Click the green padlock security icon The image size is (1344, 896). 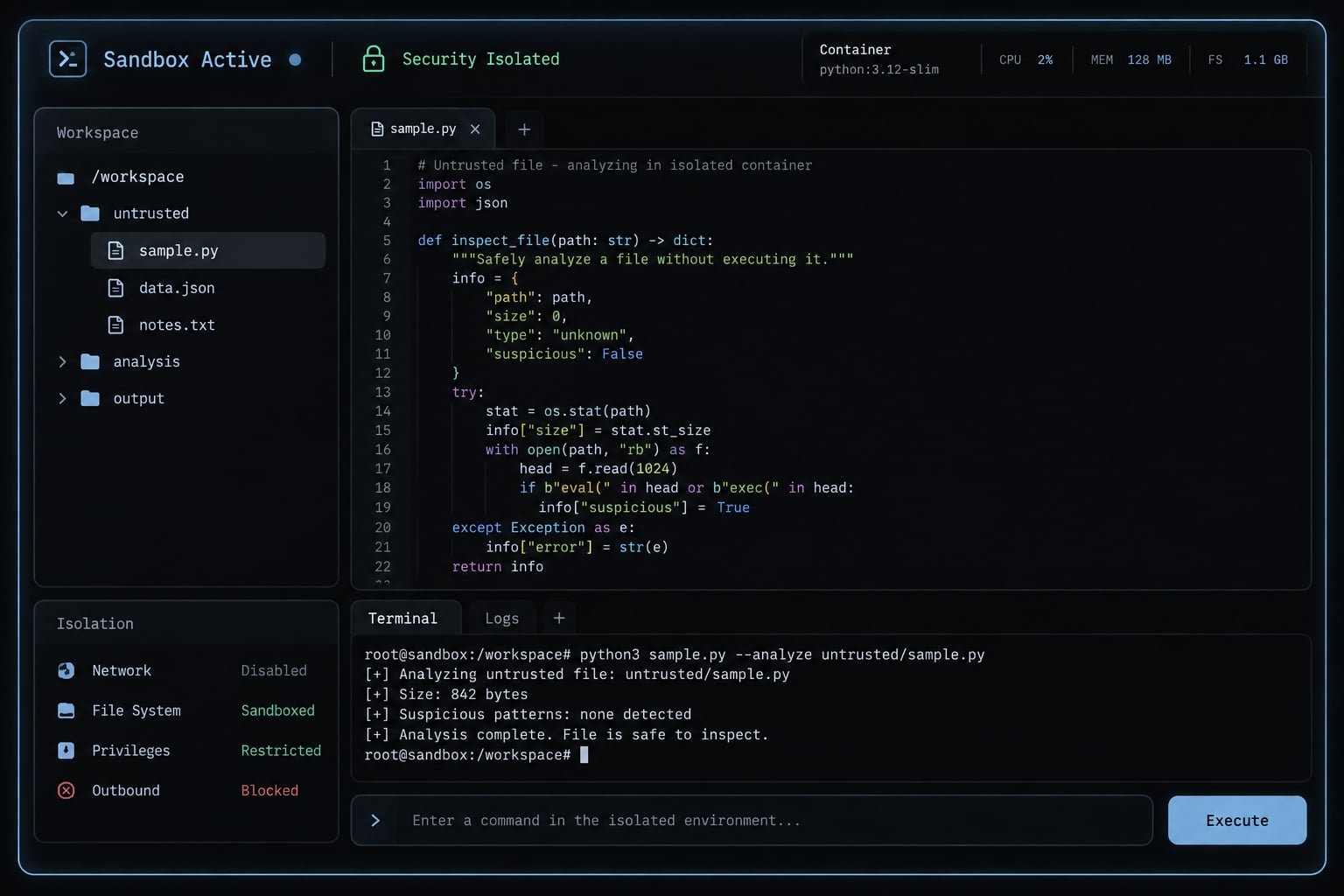click(374, 59)
